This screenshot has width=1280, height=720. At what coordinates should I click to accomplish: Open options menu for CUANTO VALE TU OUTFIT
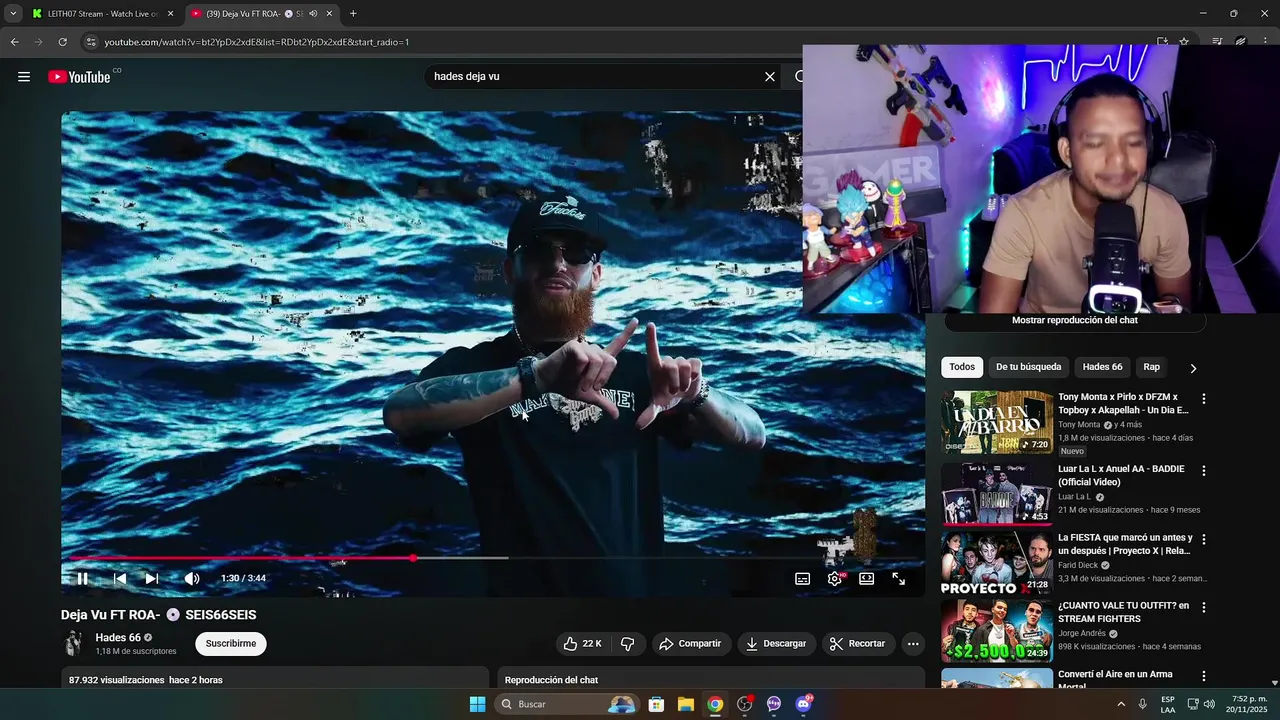tap(1204, 607)
